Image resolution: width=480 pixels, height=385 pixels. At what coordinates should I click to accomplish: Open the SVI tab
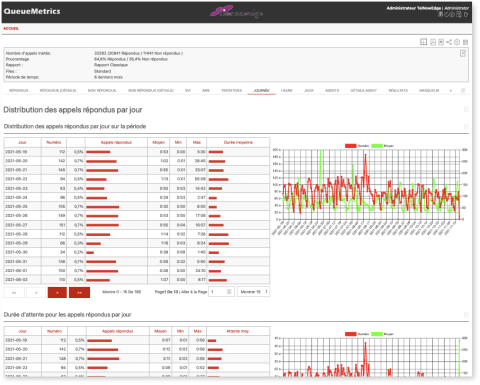(x=188, y=91)
